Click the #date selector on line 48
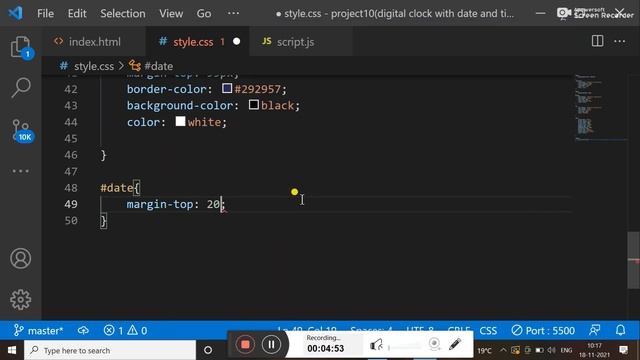The height and width of the screenshot is (360, 640). pyautogui.click(x=117, y=188)
